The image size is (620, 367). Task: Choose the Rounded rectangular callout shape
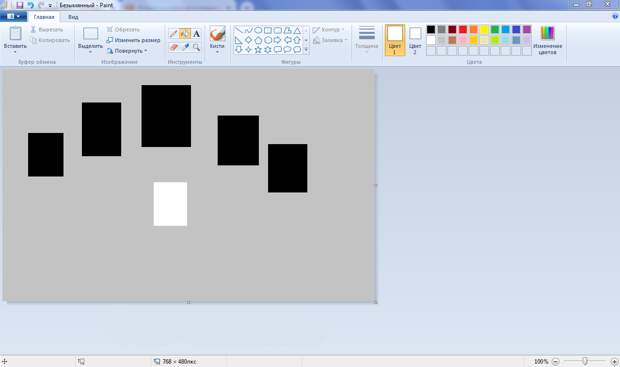pyautogui.click(x=278, y=49)
